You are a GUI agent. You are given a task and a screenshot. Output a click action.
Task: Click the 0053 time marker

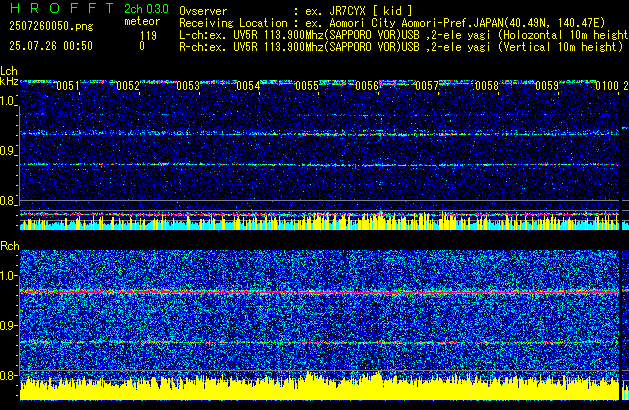pyautogui.click(x=188, y=86)
